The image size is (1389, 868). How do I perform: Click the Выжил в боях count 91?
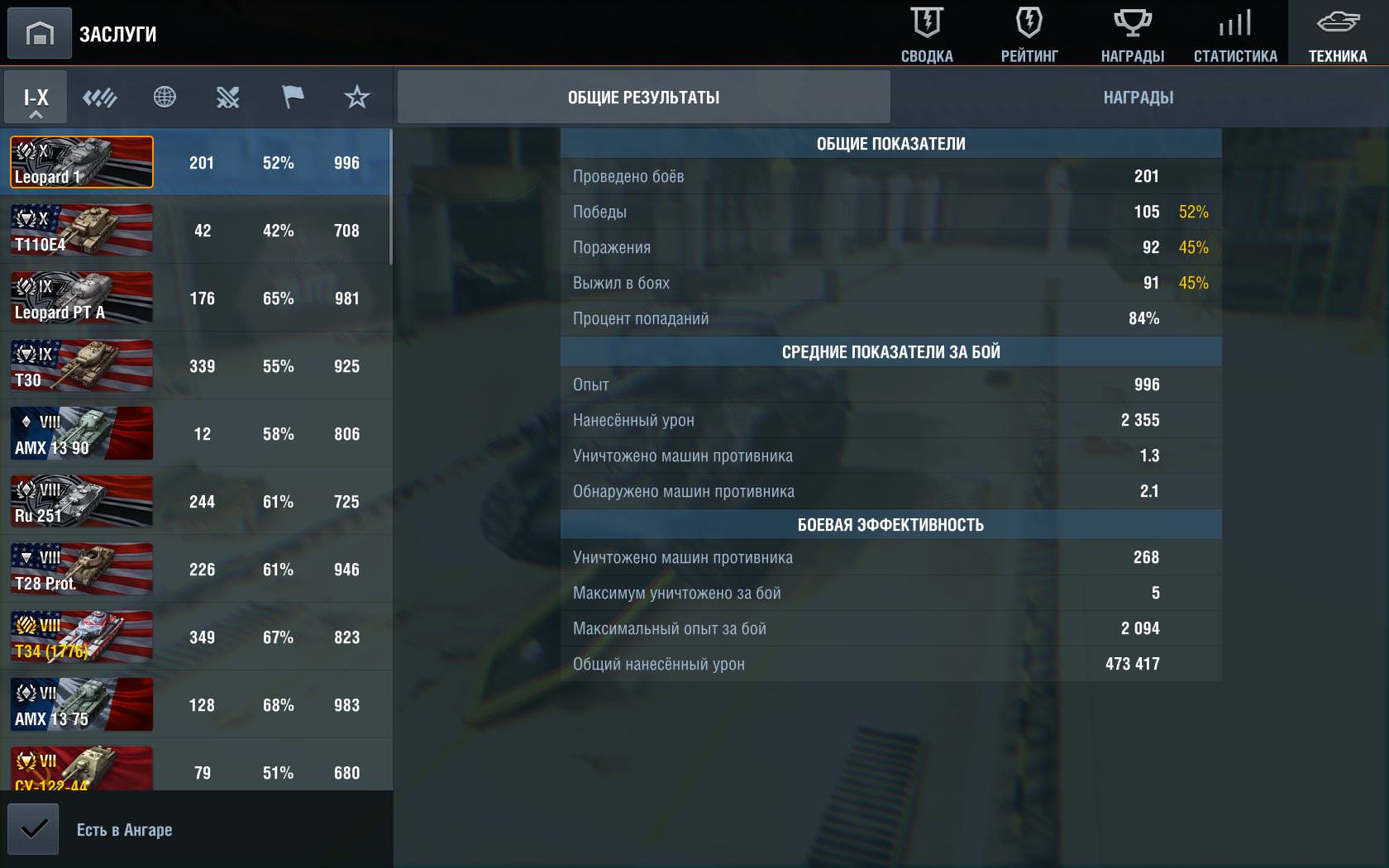[x=1151, y=283]
